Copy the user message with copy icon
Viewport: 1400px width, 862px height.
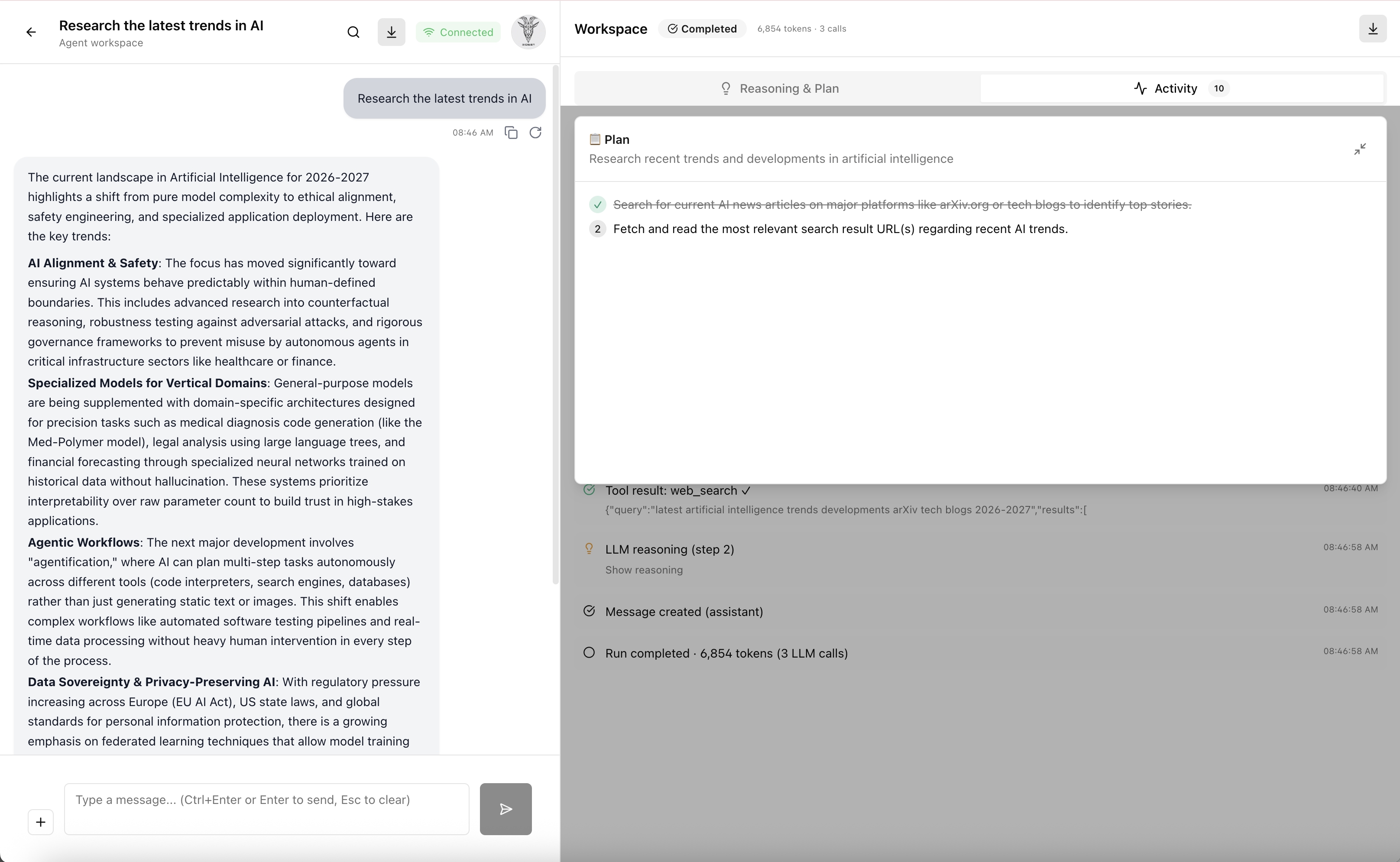click(x=511, y=133)
